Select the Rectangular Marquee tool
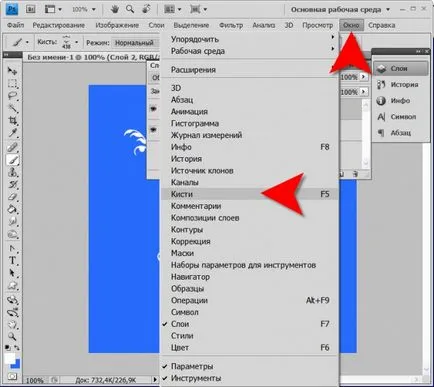434x387 pixels. [x=12, y=83]
